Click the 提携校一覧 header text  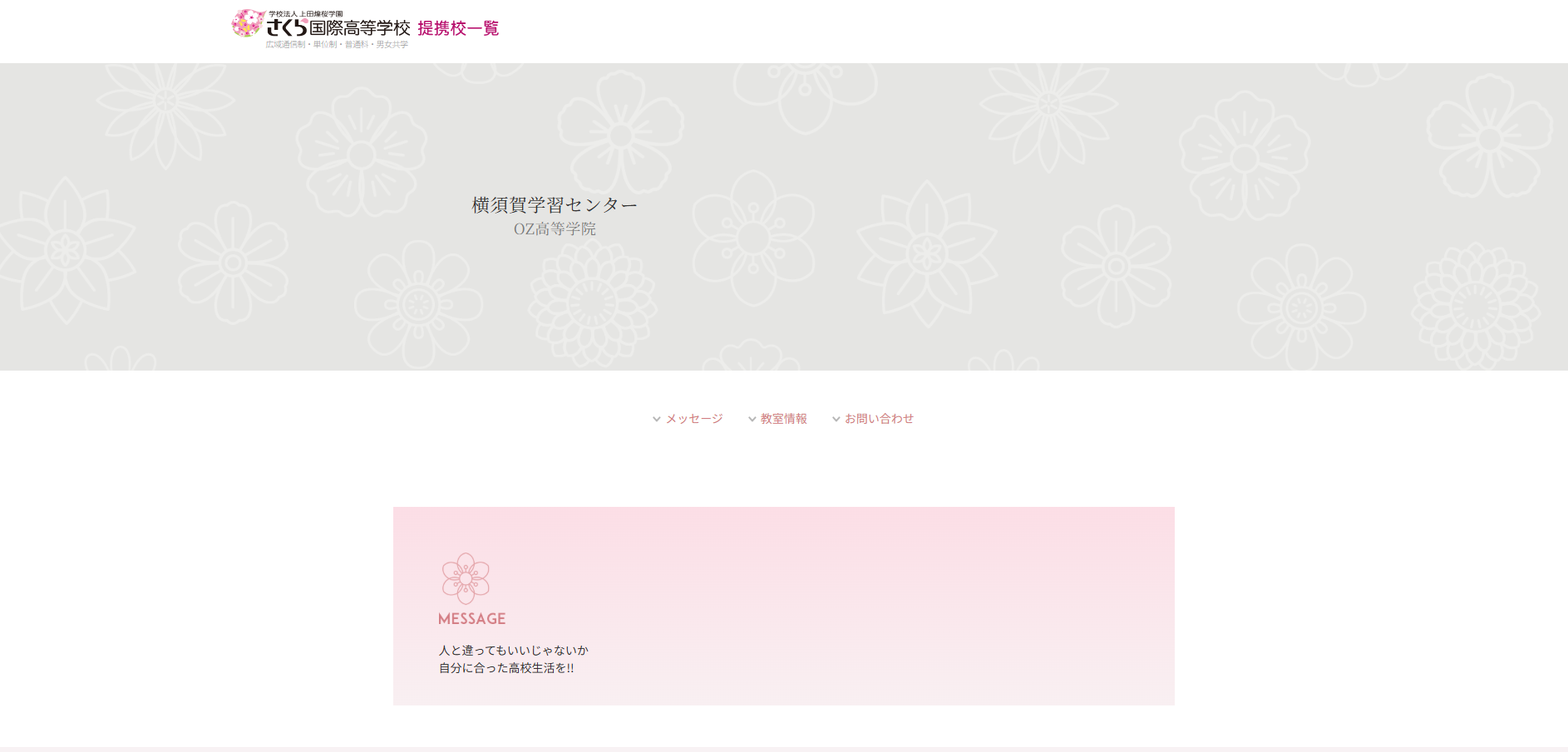(x=458, y=28)
